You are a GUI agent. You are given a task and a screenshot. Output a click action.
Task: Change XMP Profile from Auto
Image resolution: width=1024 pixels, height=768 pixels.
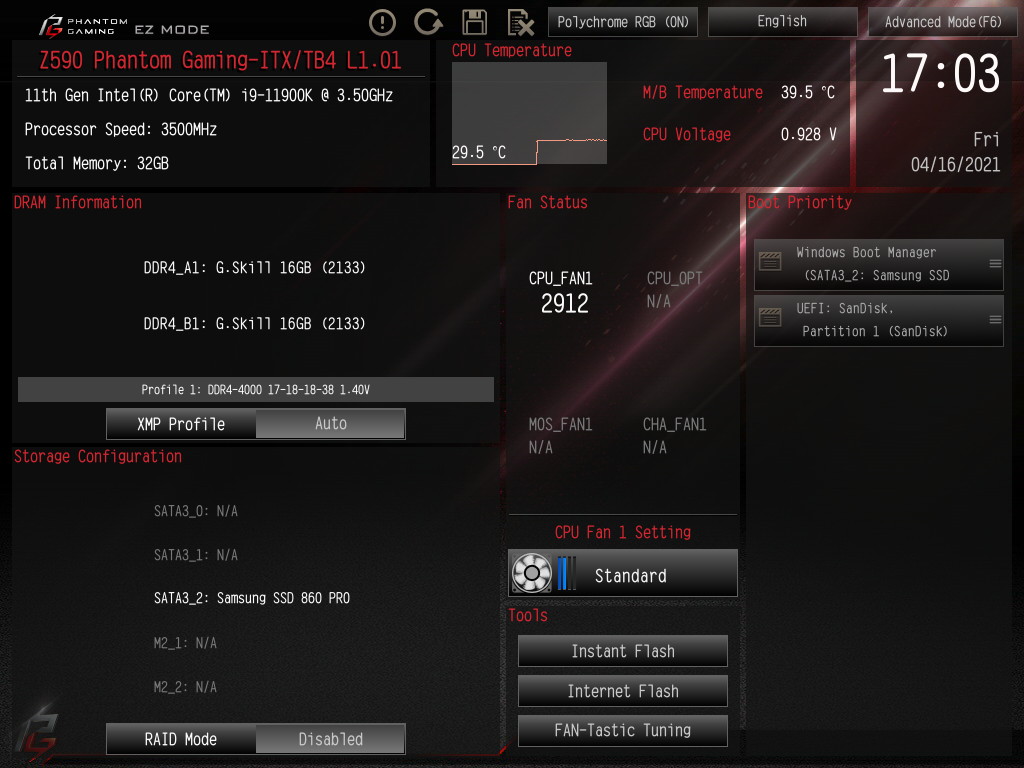(x=330, y=424)
